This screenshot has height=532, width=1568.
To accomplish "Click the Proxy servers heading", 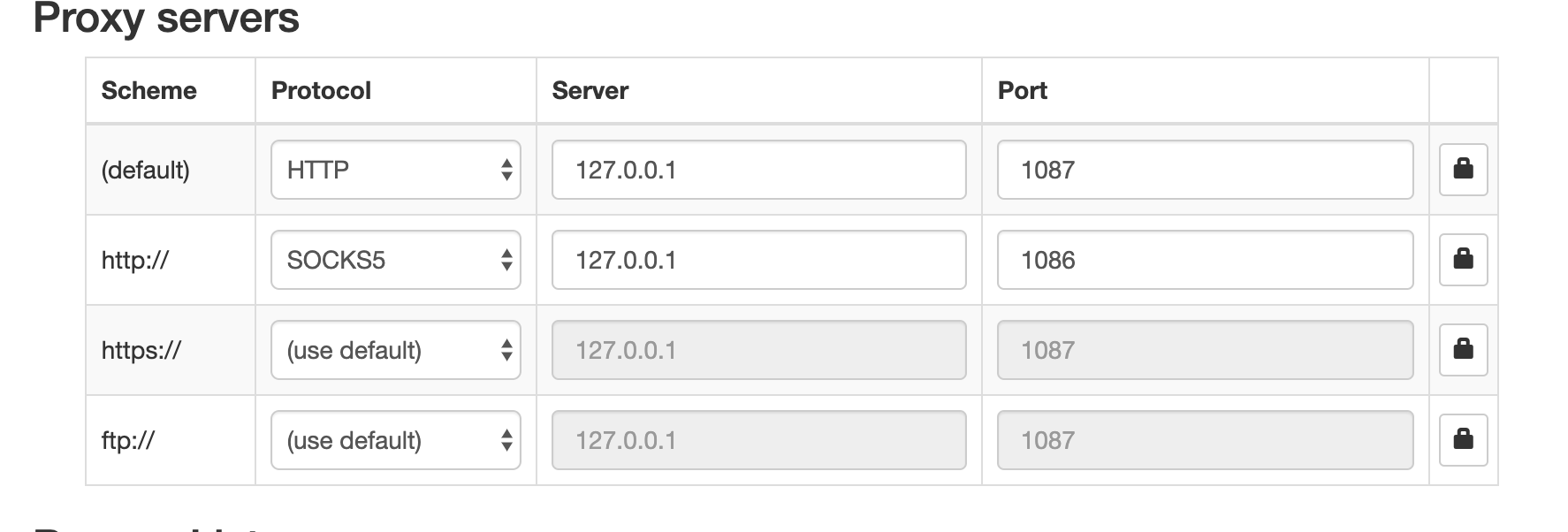I will (164, 18).
